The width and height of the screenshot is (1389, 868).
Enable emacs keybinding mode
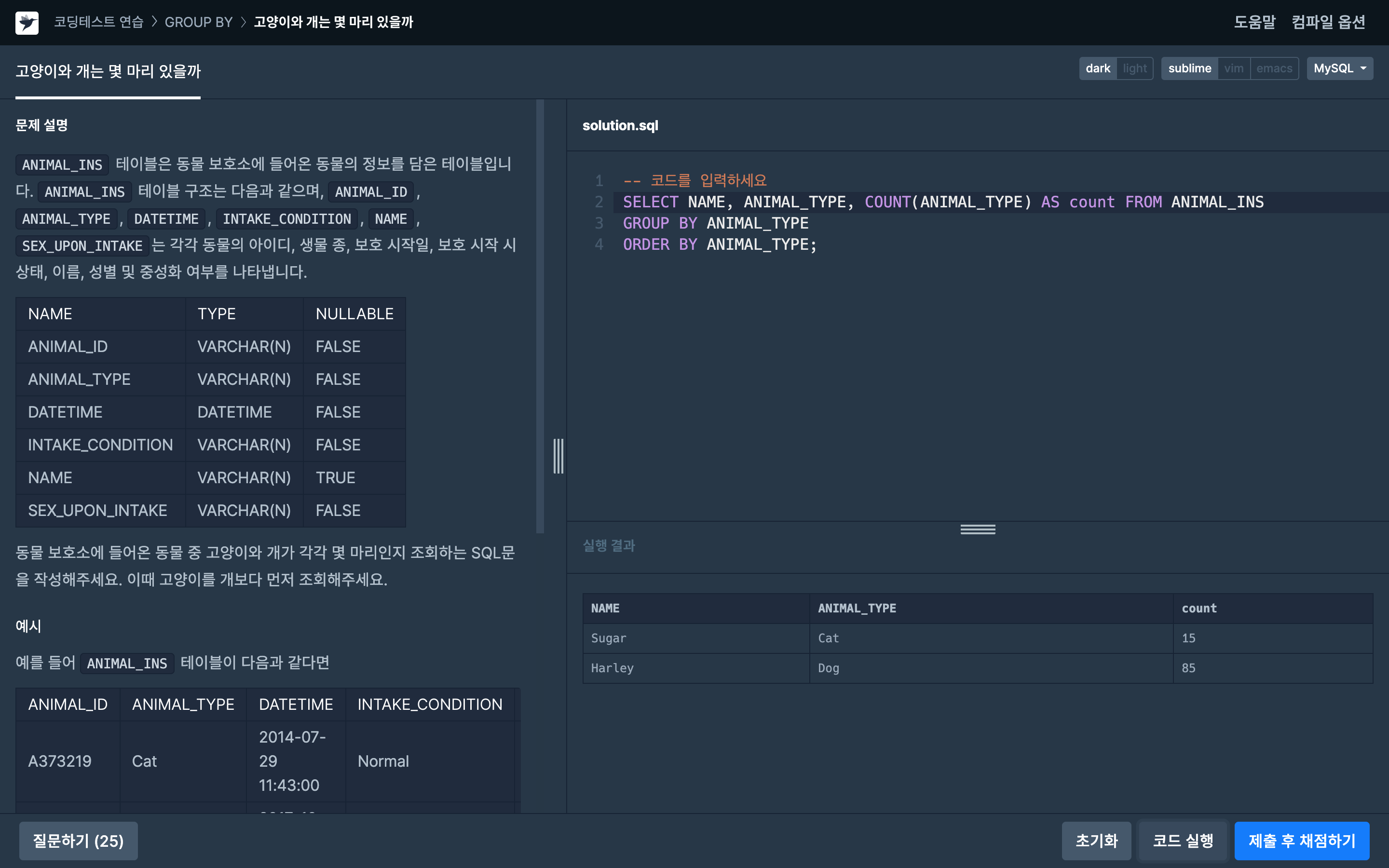click(1274, 68)
